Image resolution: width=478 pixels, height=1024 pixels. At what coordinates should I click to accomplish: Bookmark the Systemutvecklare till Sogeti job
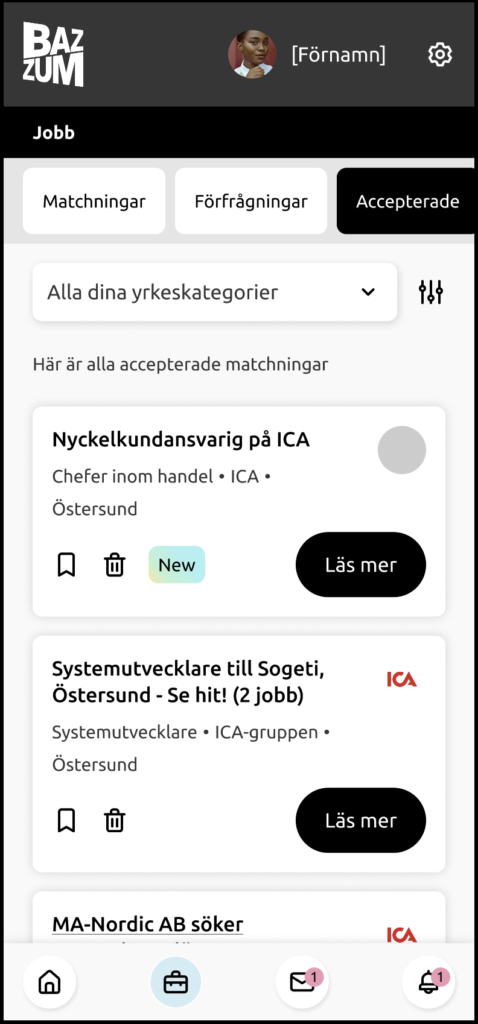tap(66, 820)
